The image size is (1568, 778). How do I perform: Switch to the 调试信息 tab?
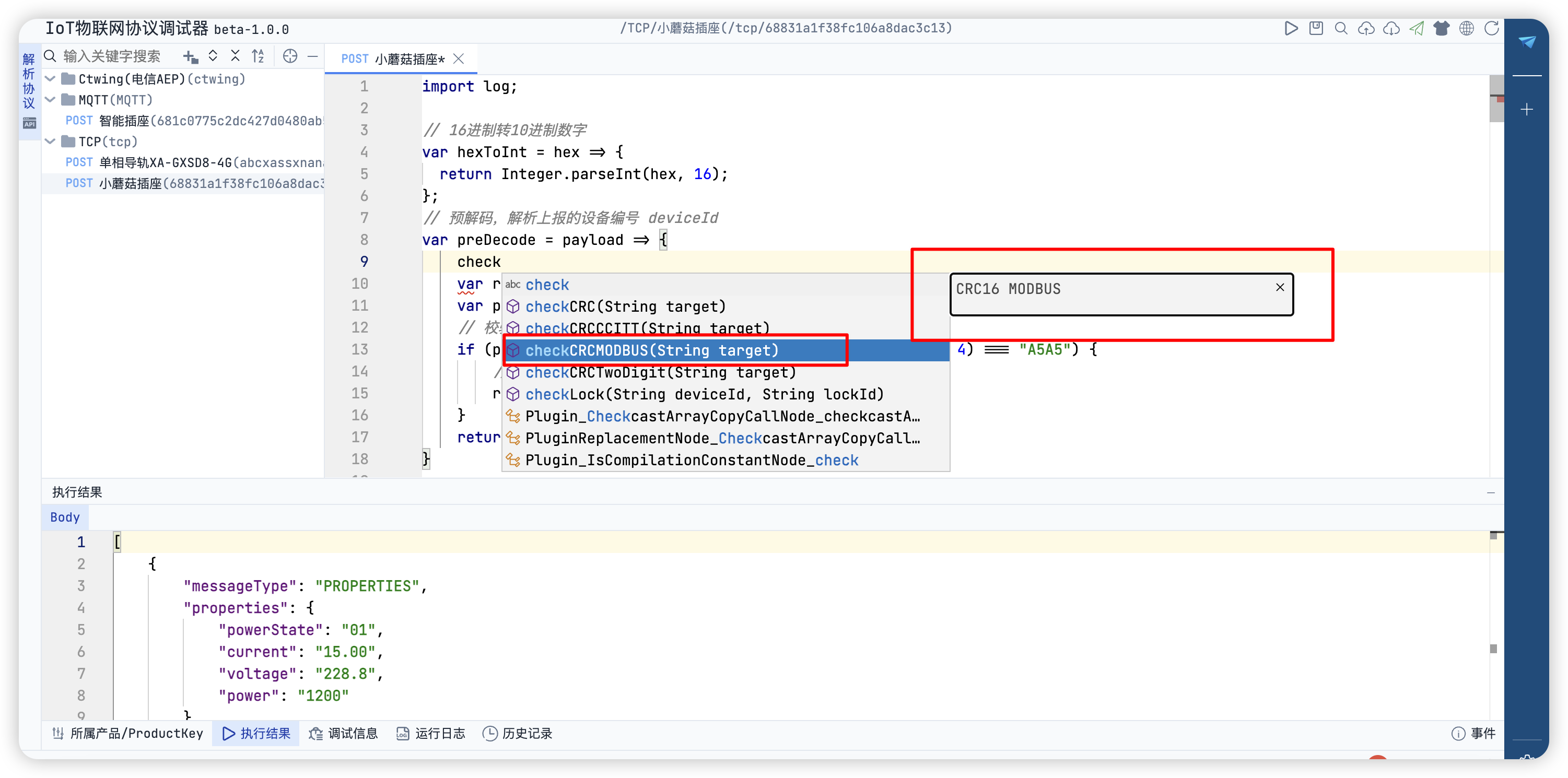coord(344,734)
